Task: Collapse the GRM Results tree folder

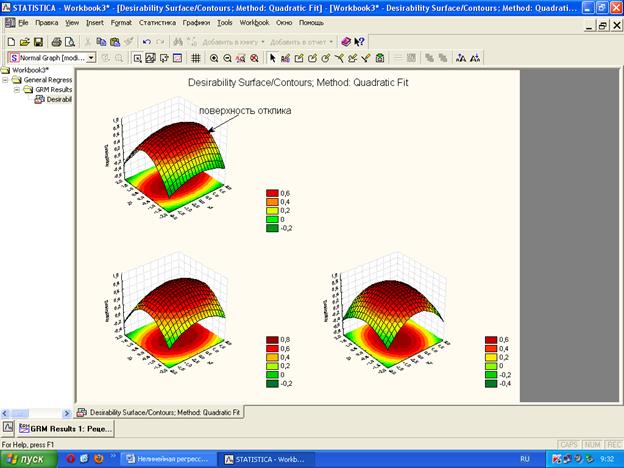Action: click(16, 89)
